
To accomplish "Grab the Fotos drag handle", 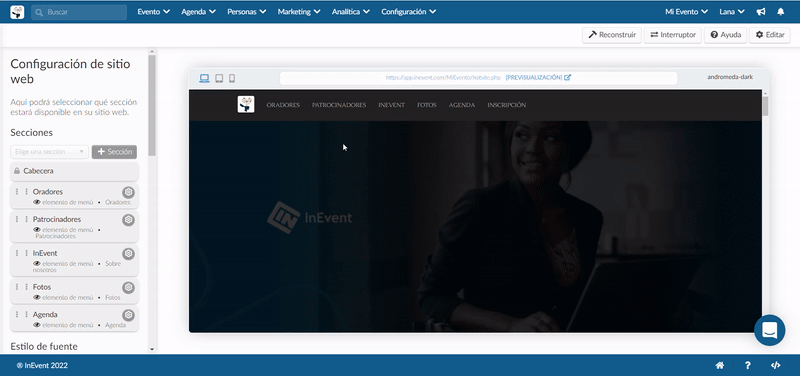I will click(x=21, y=287).
